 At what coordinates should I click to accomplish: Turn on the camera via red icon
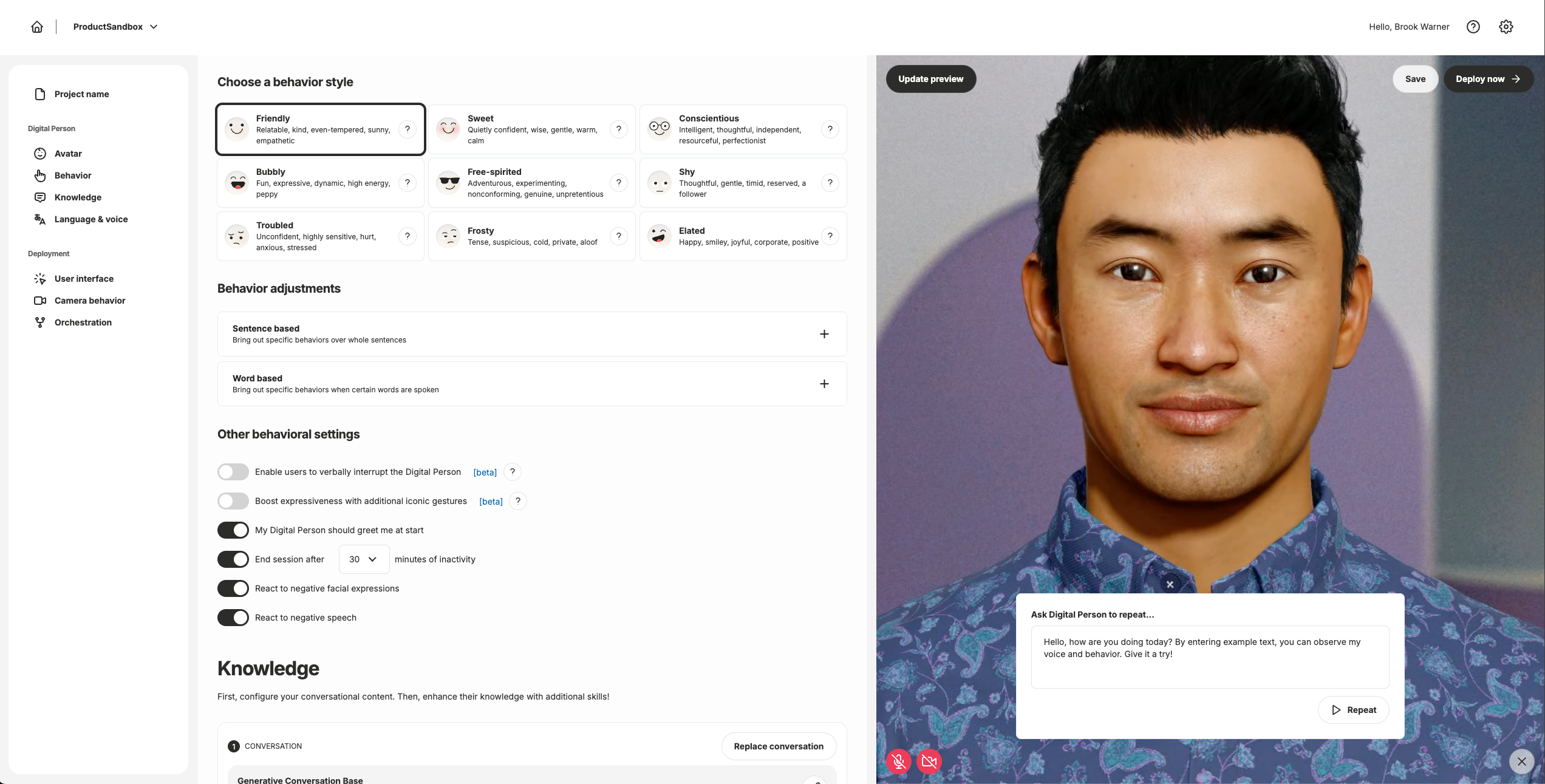point(929,761)
